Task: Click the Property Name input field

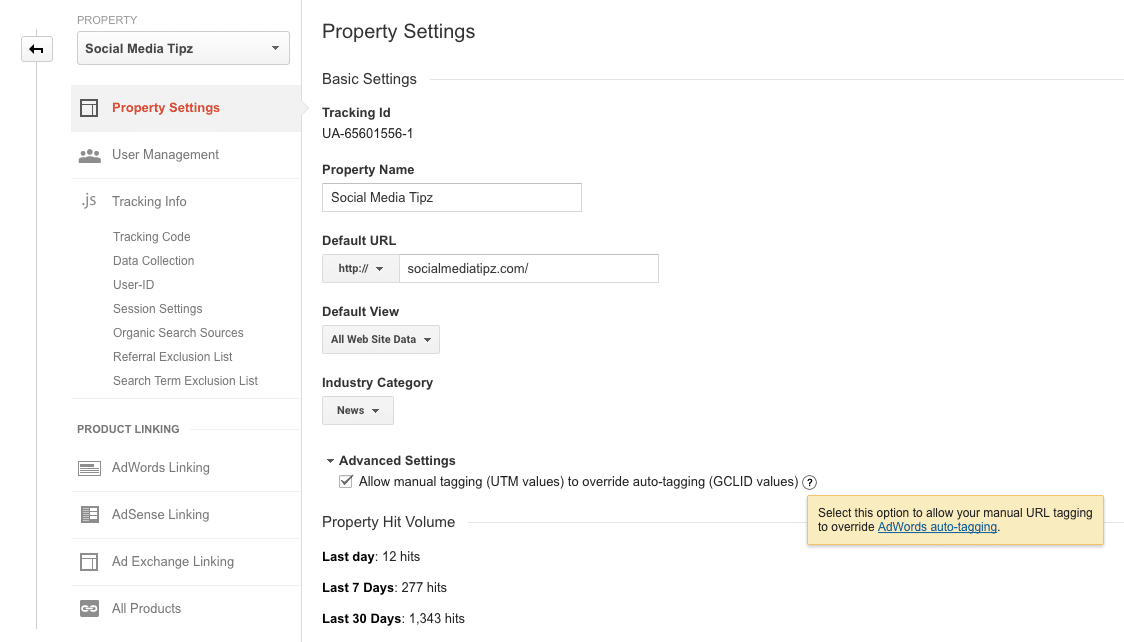Action: pyautogui.click(x=452, y=198)
